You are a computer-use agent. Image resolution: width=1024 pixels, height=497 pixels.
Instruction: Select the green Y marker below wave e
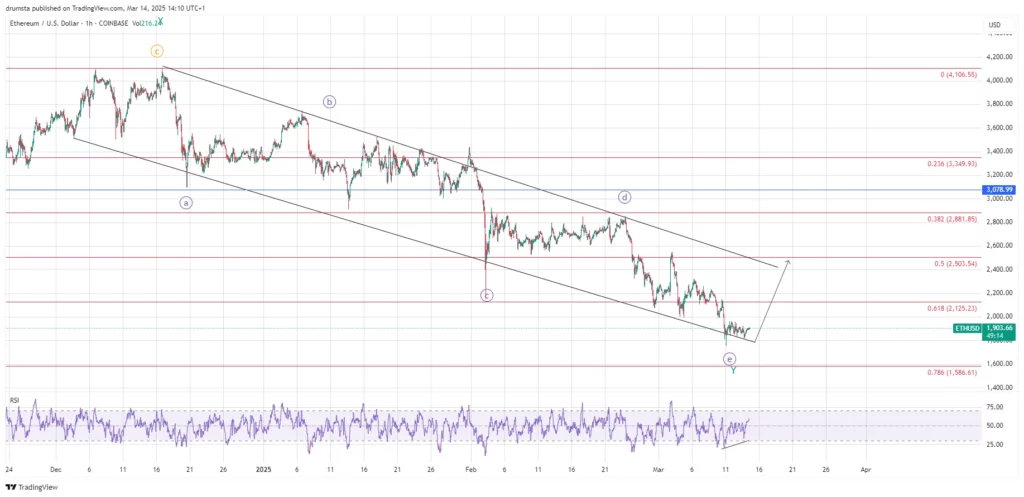click(x=733, y=371)
